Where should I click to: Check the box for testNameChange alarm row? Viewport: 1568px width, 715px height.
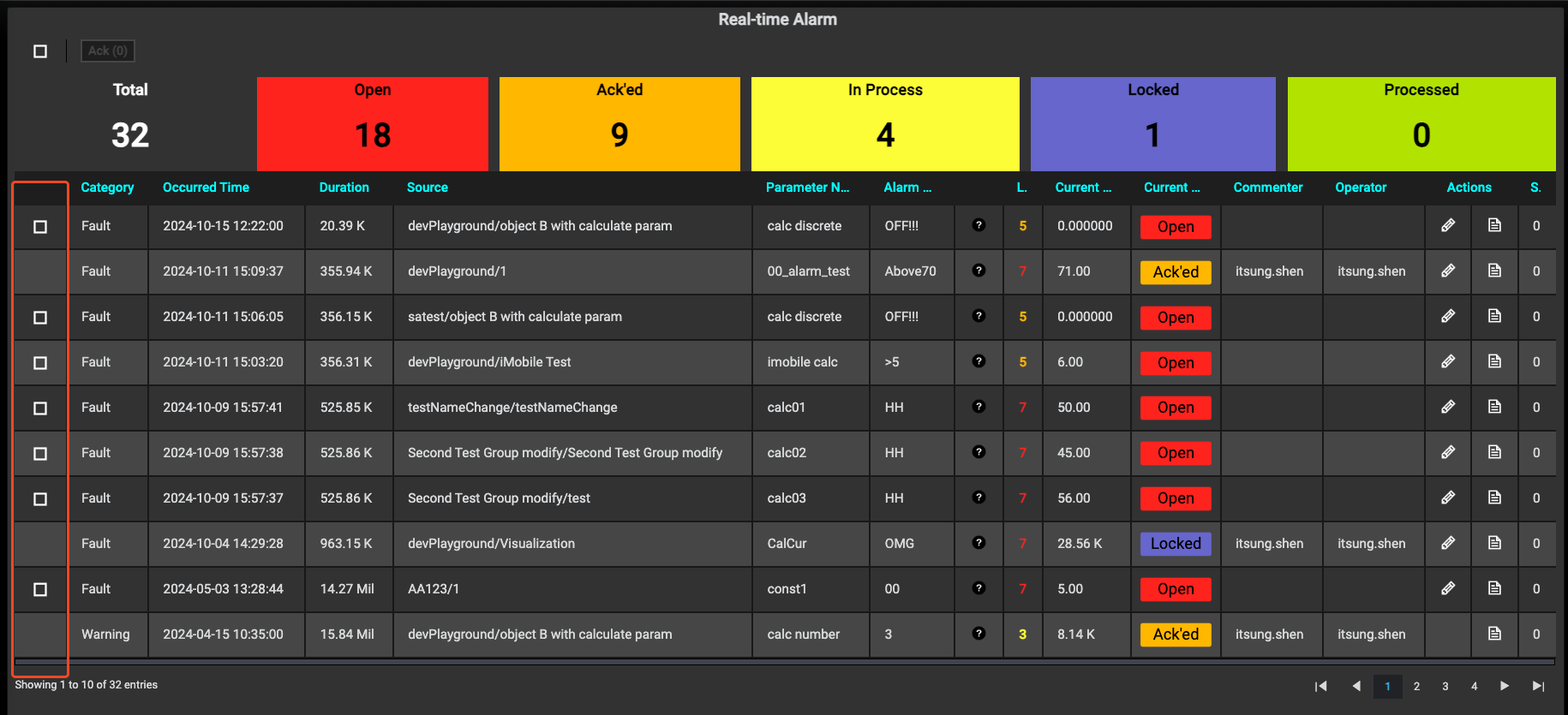pyautogui.click(x=40, y=408)
